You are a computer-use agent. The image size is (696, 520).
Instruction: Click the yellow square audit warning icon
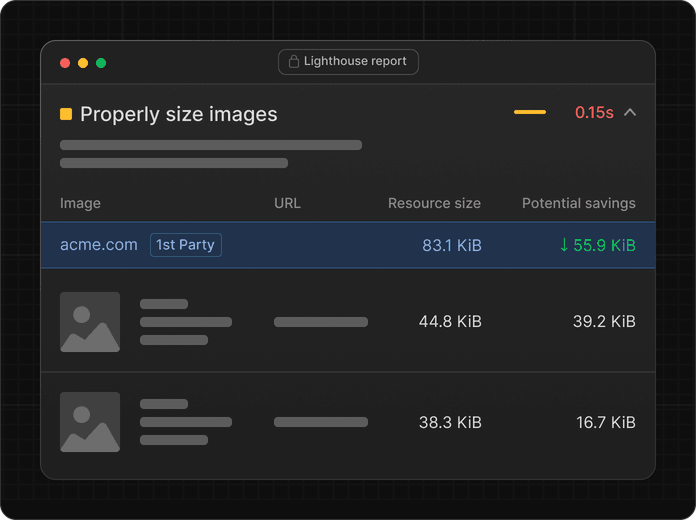coord(66,114)
